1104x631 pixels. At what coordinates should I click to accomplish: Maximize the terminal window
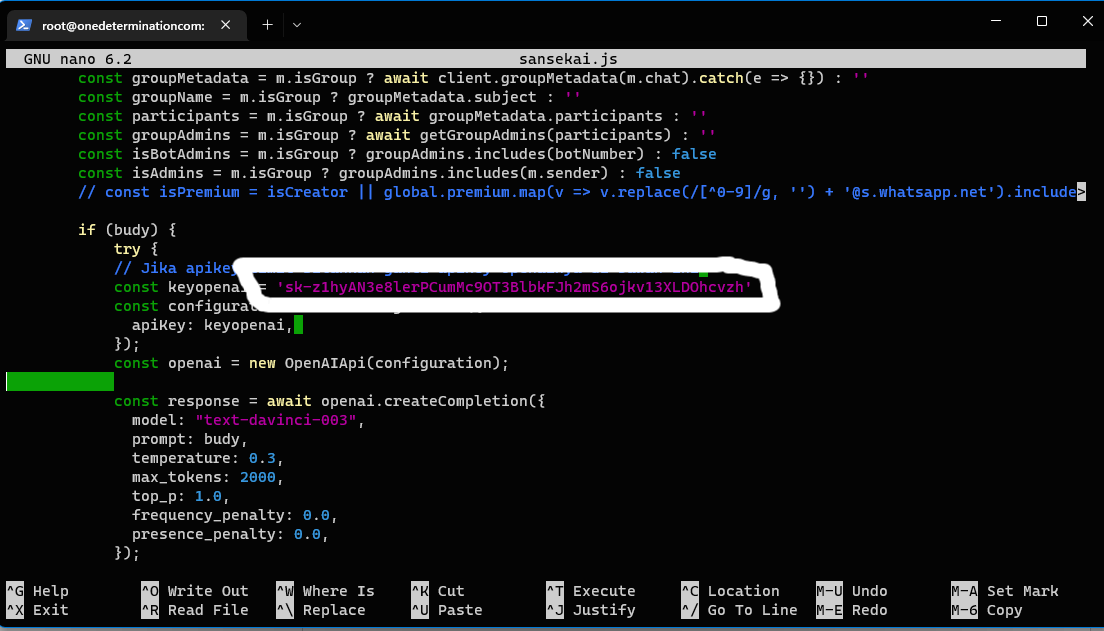(x=1041, y=21)
